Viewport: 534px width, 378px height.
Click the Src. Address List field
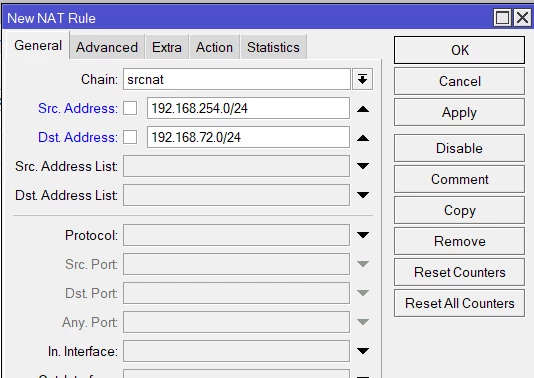tap(236, 166)
